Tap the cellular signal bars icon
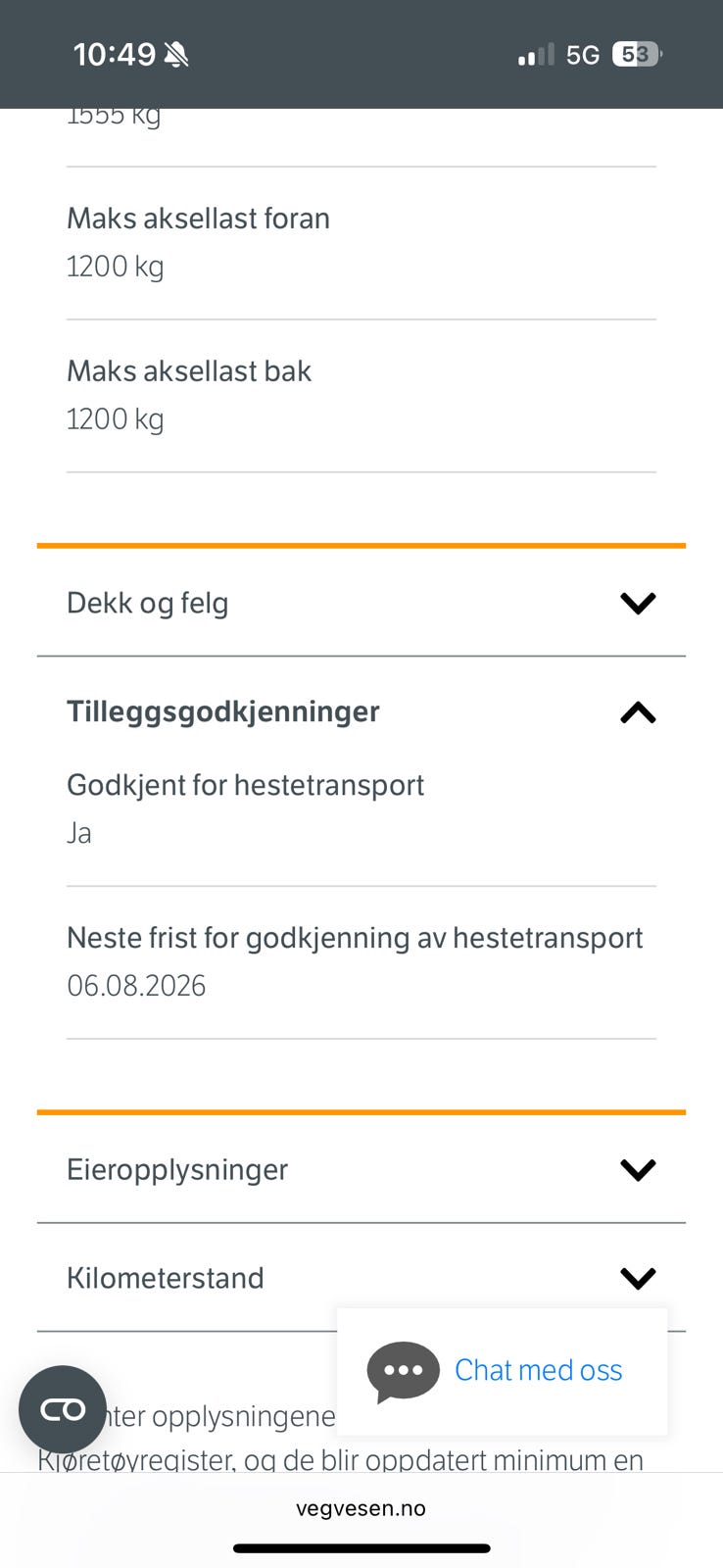This screenshot has width=723, height=1568. 536,55
